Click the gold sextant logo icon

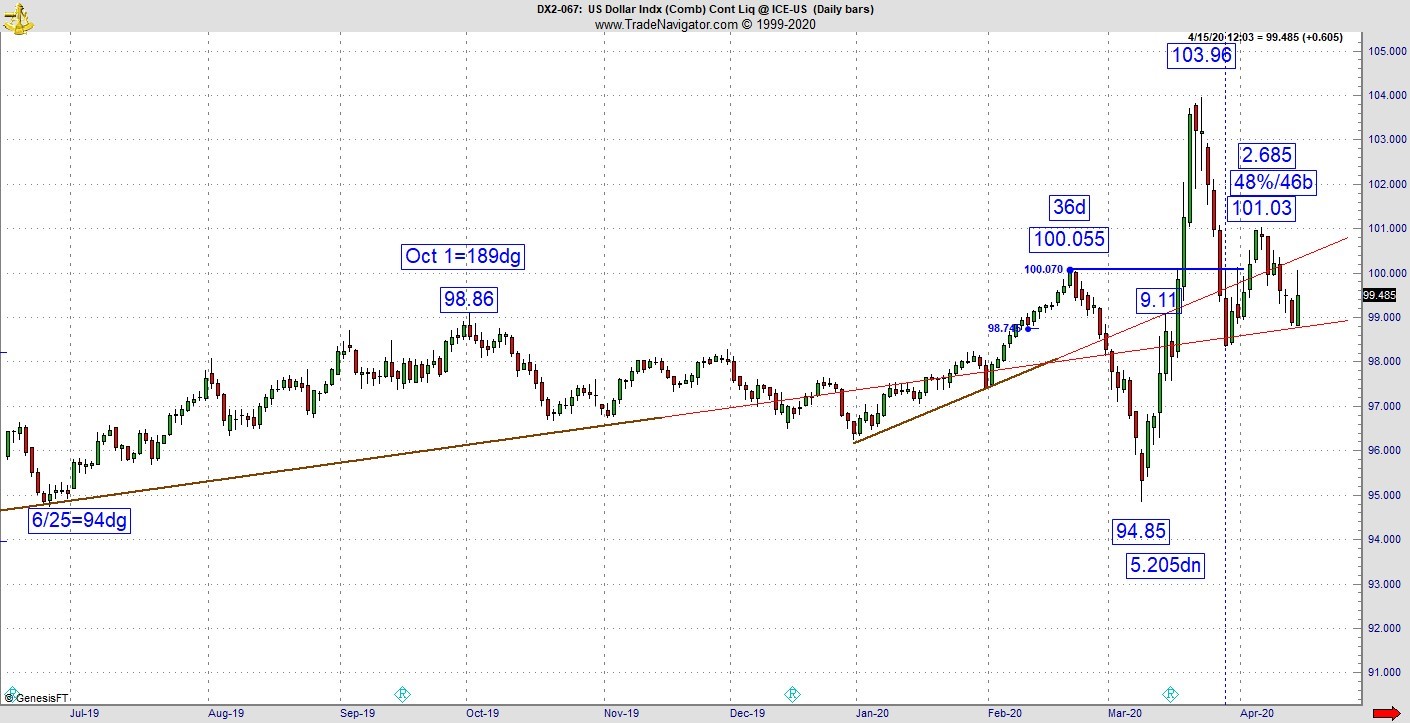(18, 18)
